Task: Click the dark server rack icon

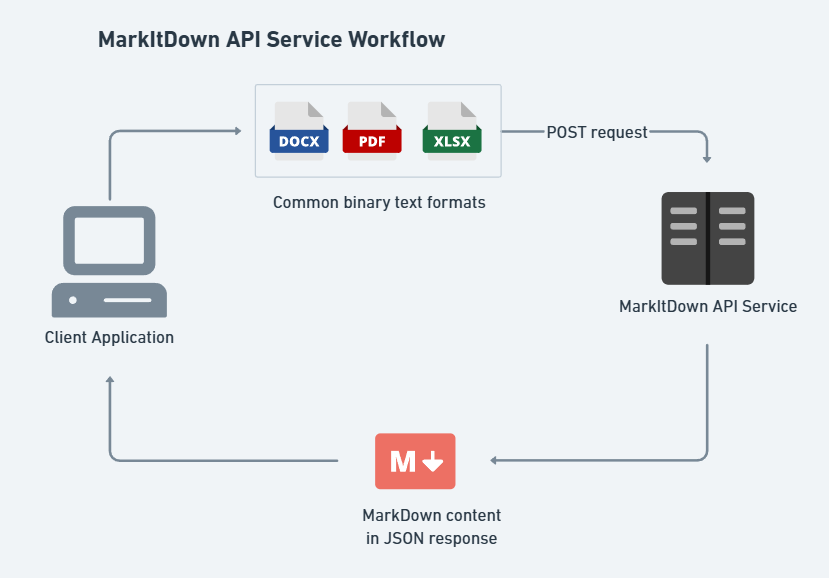Action: (708, 238)
